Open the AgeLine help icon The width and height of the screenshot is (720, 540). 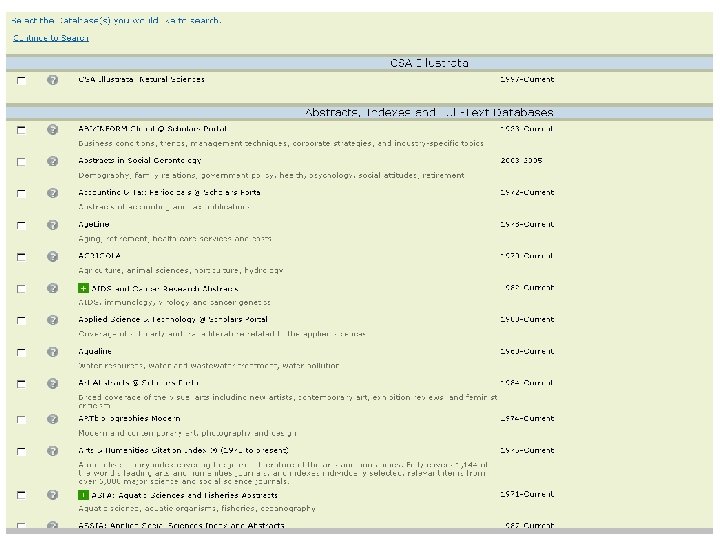(x=52, y=225)
